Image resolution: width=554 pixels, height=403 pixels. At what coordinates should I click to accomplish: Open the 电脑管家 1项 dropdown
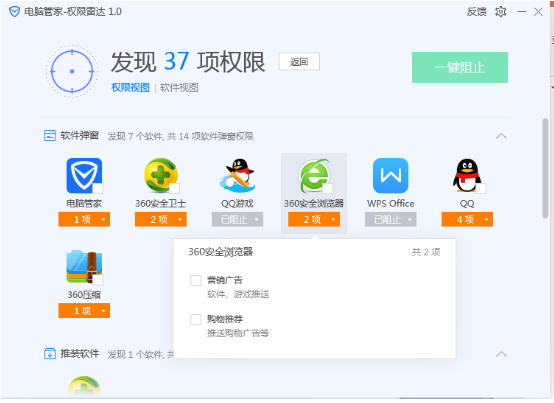tap(84, 219)
